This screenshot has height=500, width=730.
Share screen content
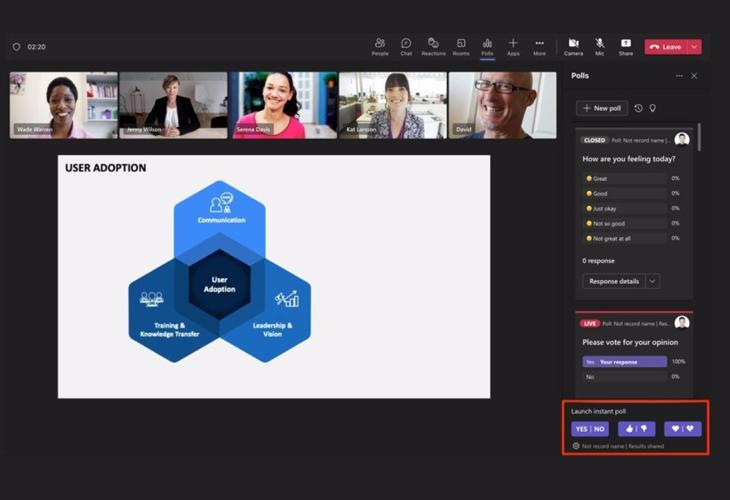pyautogui.click(x=625, y=46)
